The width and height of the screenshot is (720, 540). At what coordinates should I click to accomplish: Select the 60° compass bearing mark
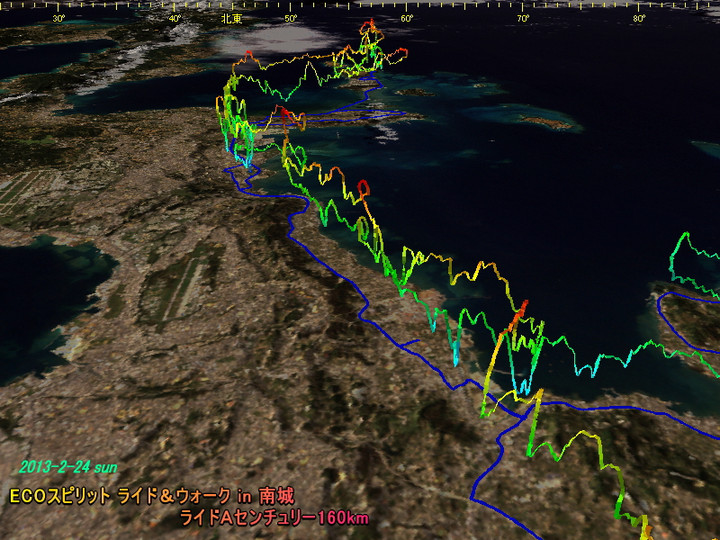407,18
